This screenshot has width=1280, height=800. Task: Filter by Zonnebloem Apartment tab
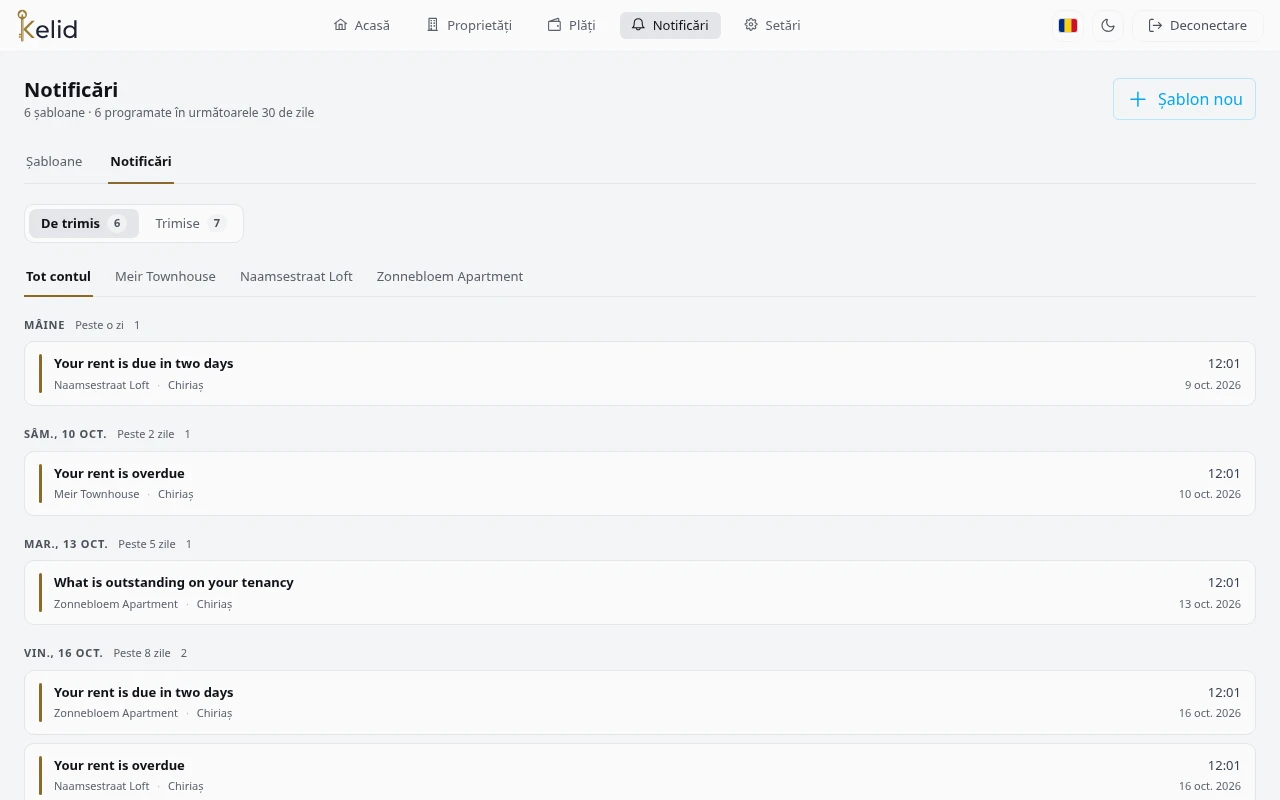tap(450, 276)
